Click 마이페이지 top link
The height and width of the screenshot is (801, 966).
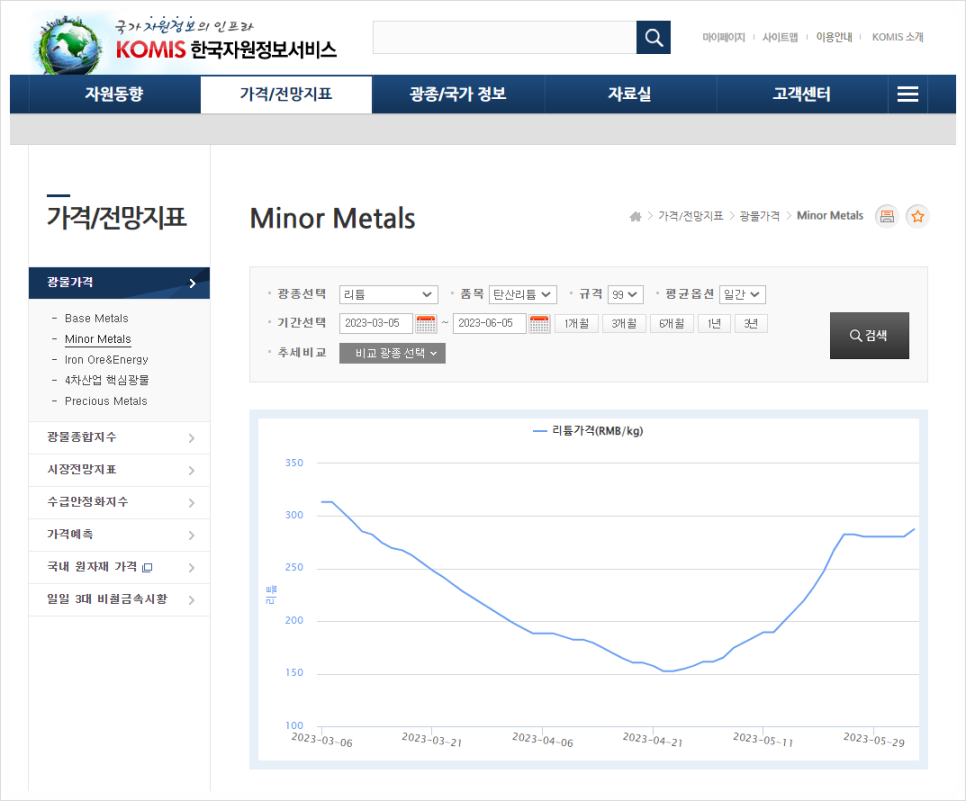[x=724, y=38]
